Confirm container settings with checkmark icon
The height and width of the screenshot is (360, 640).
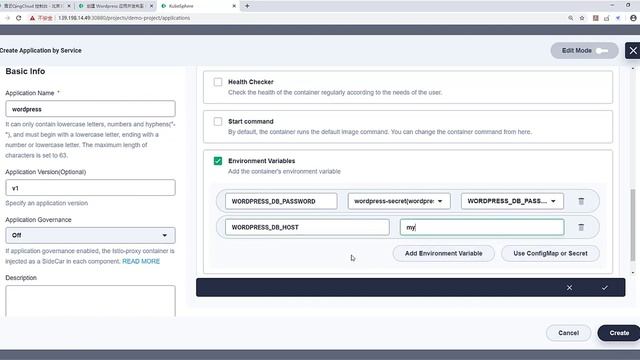(604, 288)
